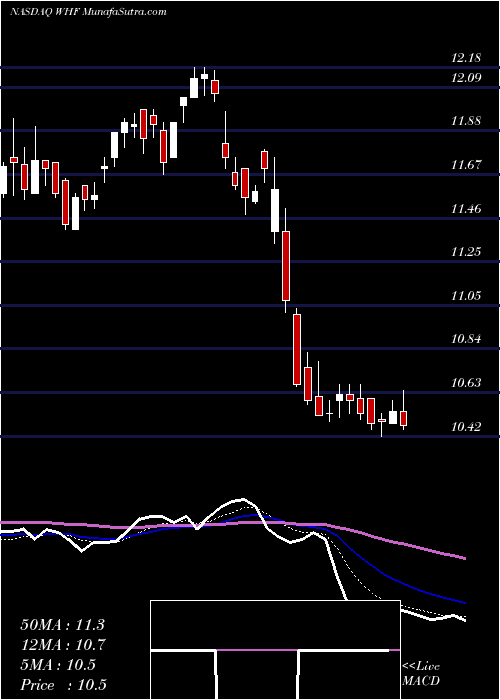Select the 11.46 price level label

pos(466,208)
